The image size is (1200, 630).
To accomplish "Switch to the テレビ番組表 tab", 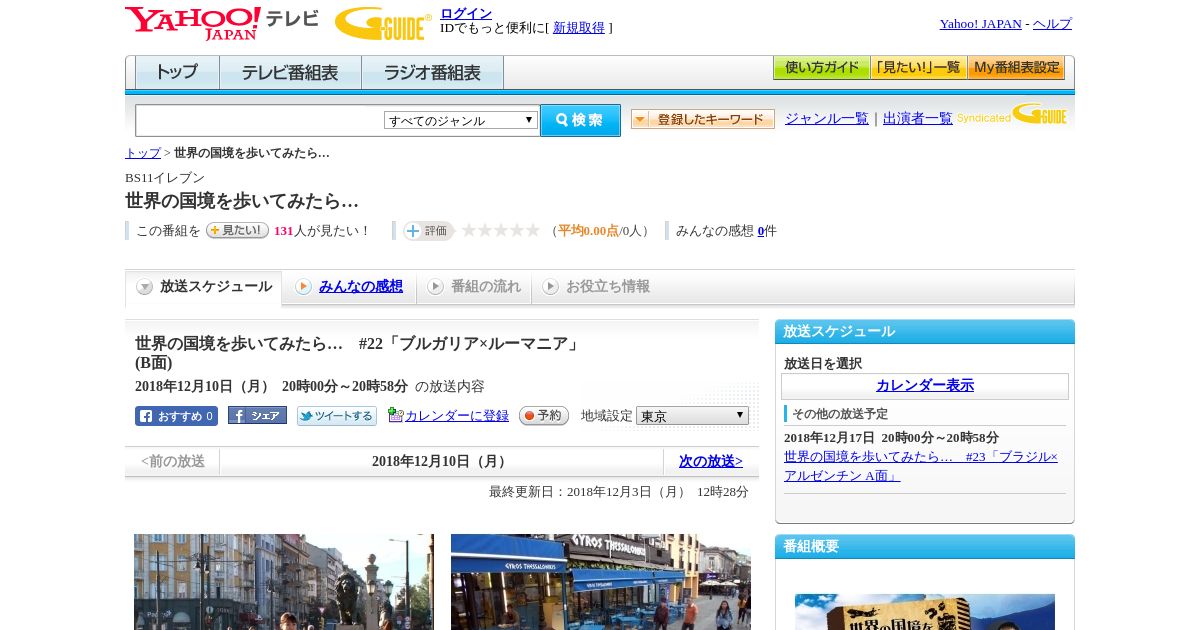I will coord(290,73).
